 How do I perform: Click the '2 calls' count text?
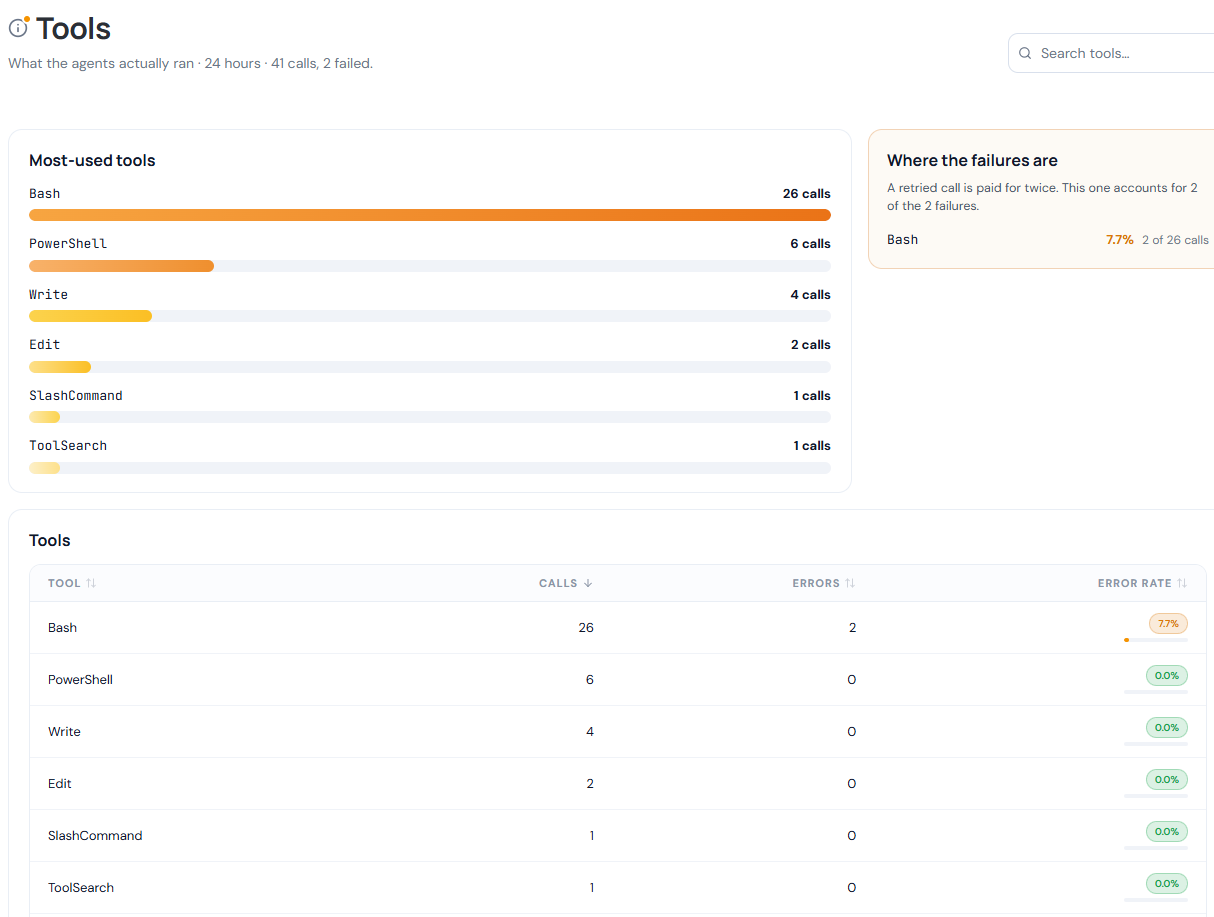tap(811, 344)
